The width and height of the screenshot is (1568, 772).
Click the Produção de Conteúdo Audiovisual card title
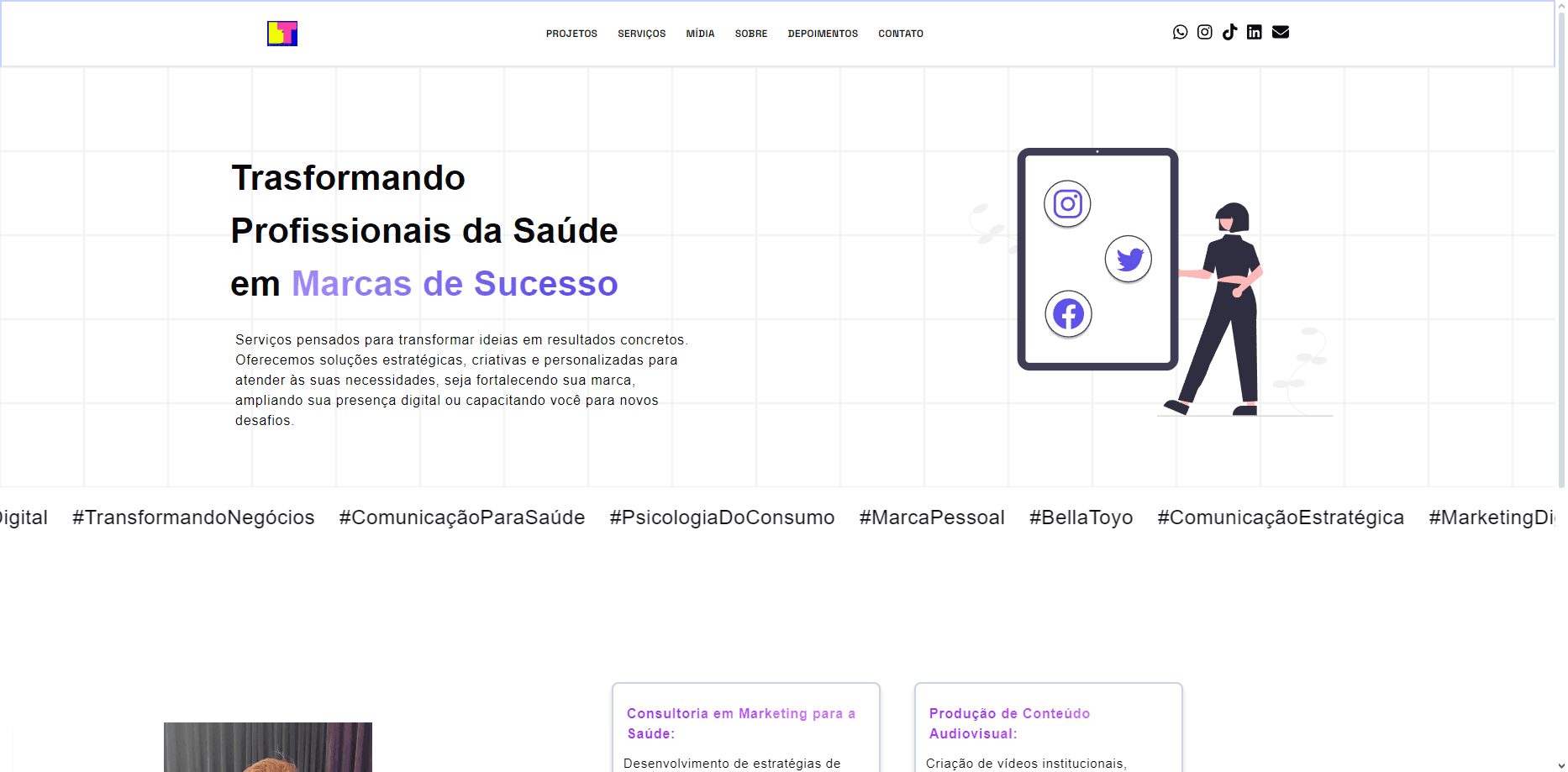click(1009, 723)
